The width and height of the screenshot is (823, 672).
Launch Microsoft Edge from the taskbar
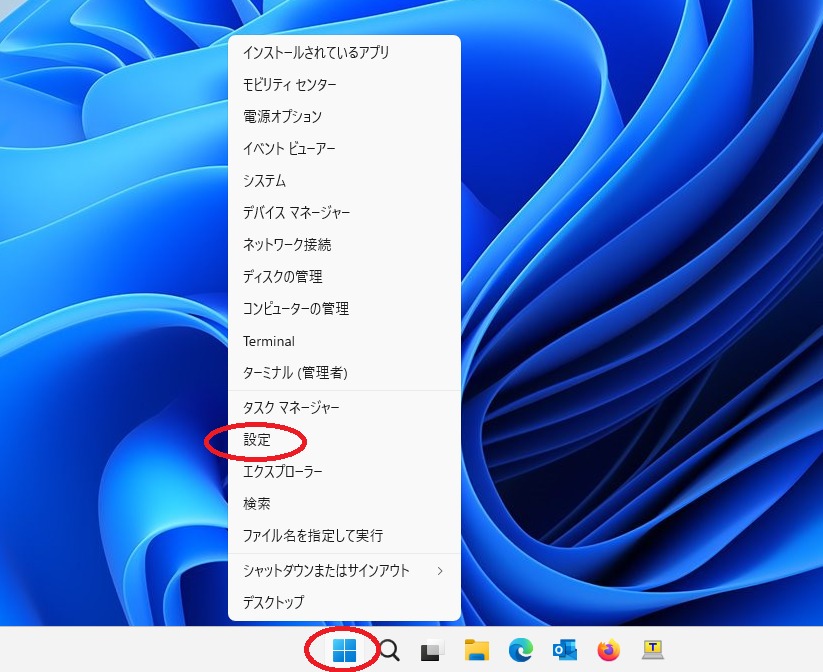[x=521, y=650]
